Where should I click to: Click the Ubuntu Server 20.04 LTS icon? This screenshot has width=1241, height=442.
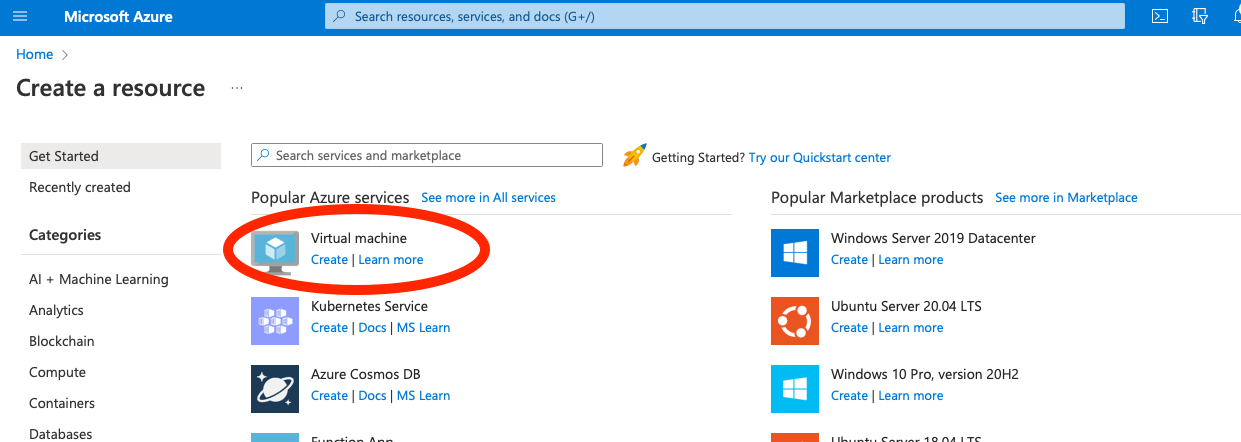[795, 320]
